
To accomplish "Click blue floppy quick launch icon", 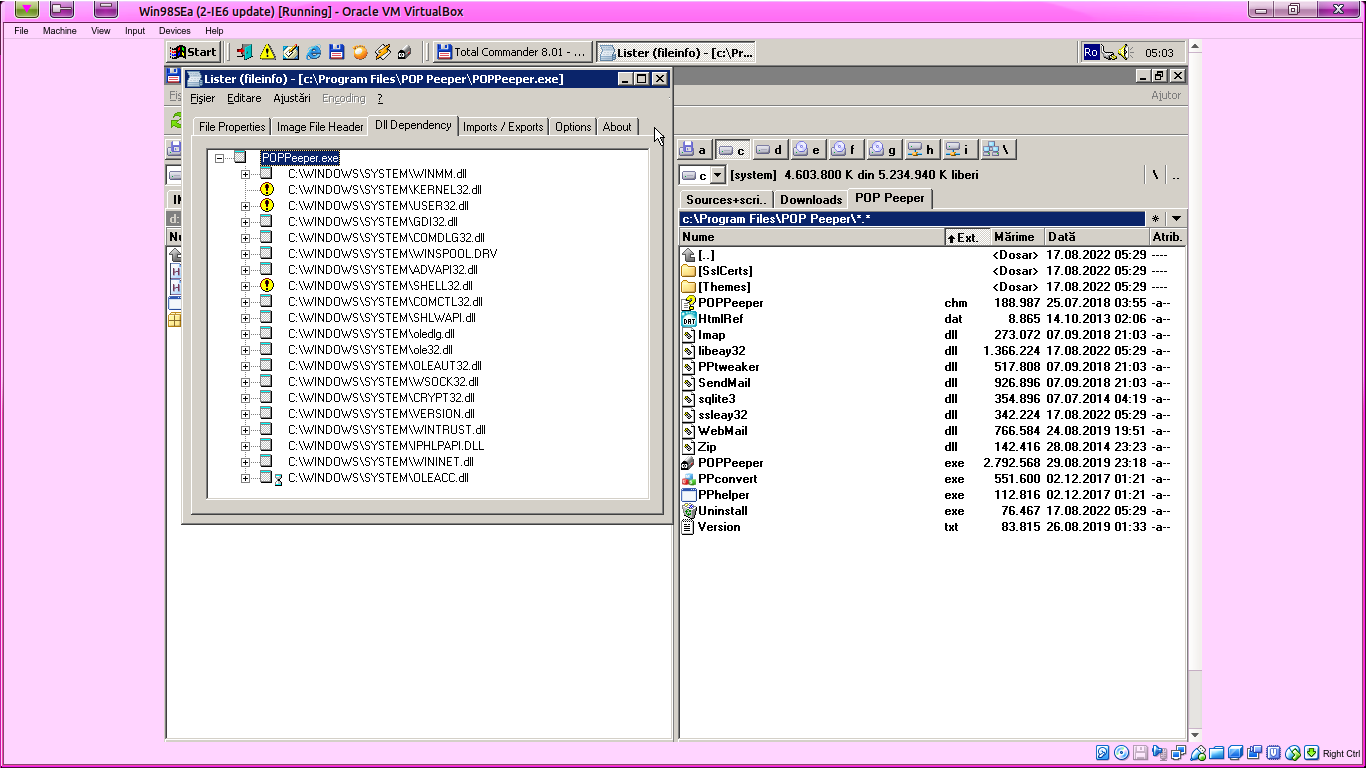I will pyautogui.click(x=337, y=52).
